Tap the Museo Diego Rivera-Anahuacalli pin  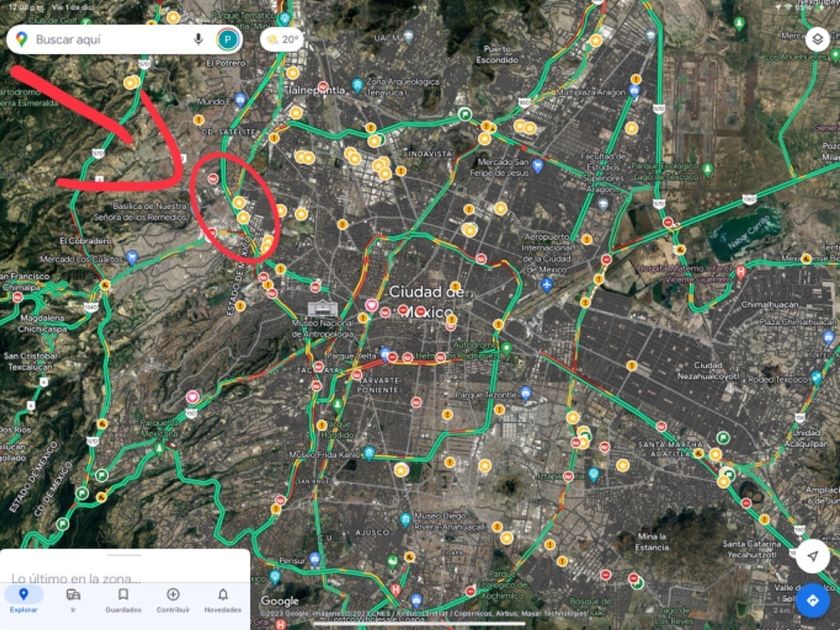tap(406, 519)
